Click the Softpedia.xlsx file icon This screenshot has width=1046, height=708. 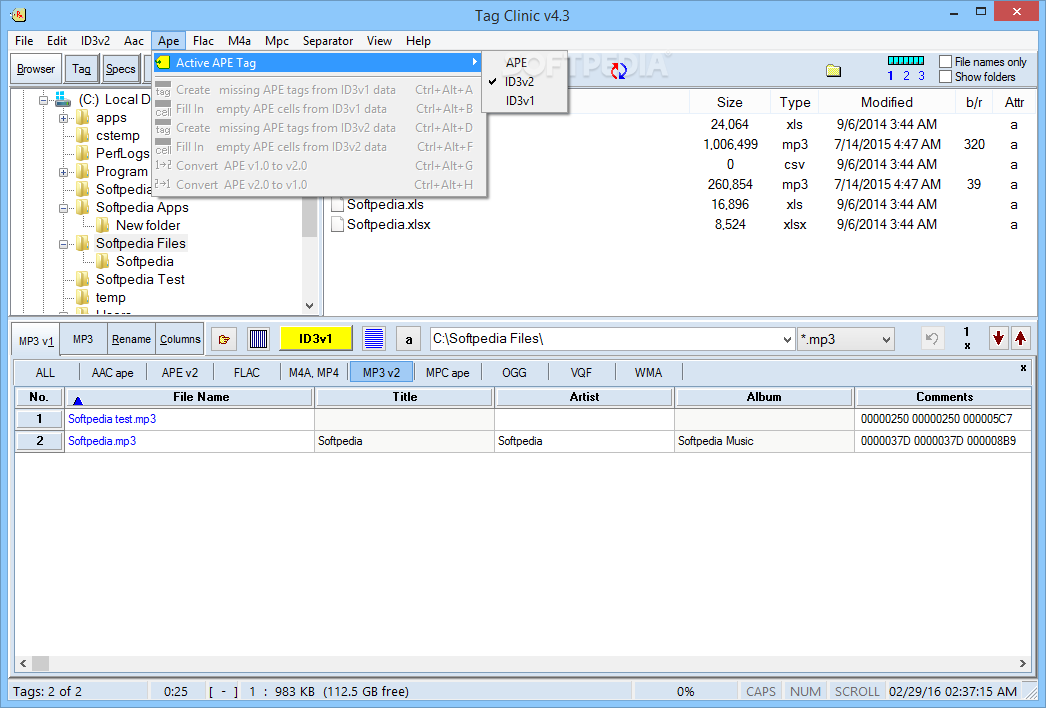pos(338,224)
